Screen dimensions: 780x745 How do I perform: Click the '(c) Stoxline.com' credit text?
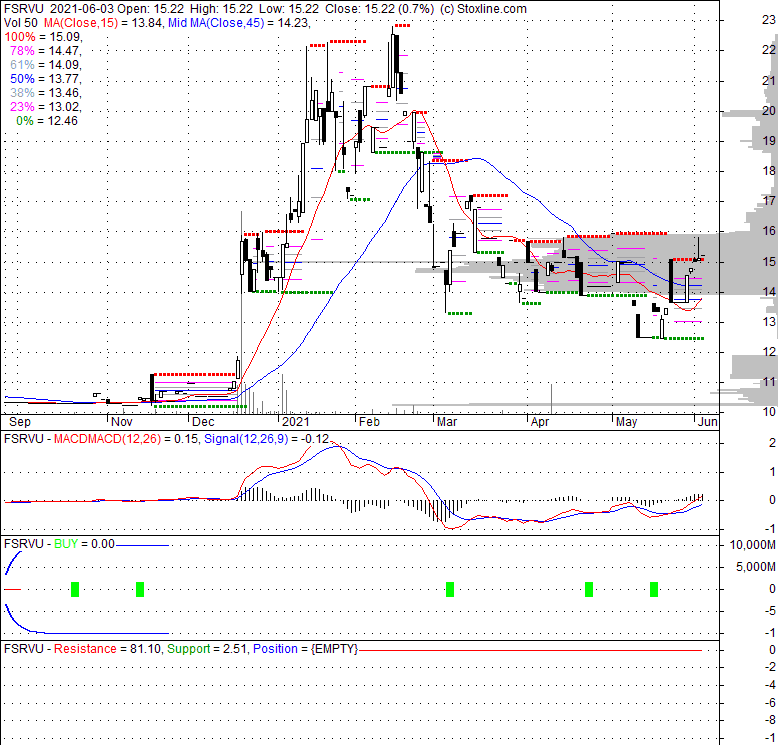point(483,8)
